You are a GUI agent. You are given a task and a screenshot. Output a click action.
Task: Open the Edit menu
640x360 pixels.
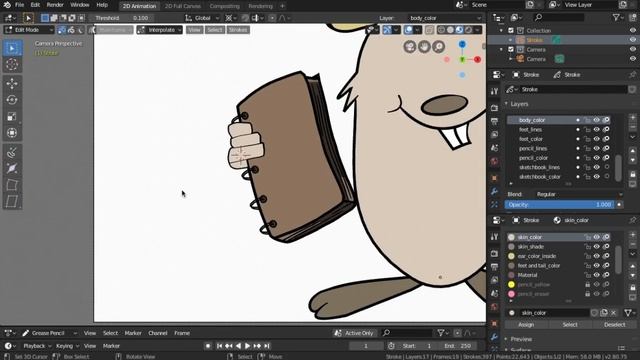35,5
